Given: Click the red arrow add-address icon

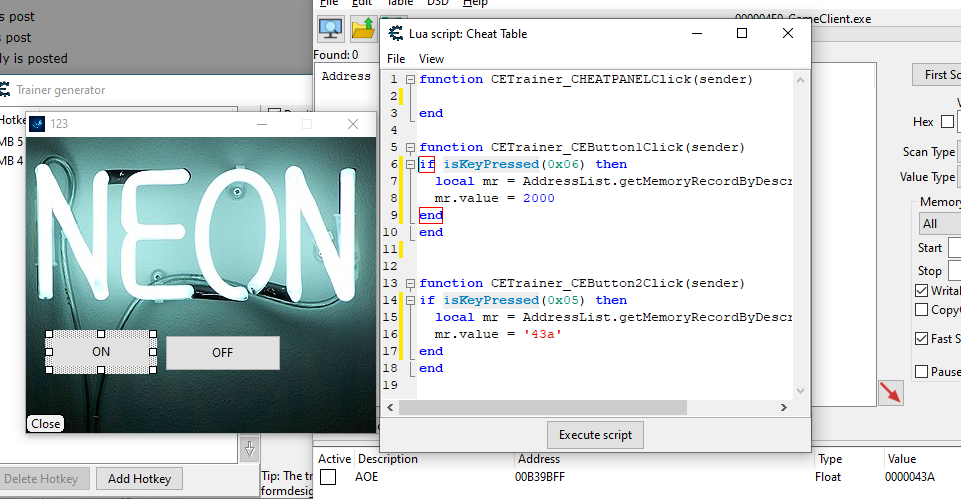Looking at the screenshot, I should click(x=889, y=393).
